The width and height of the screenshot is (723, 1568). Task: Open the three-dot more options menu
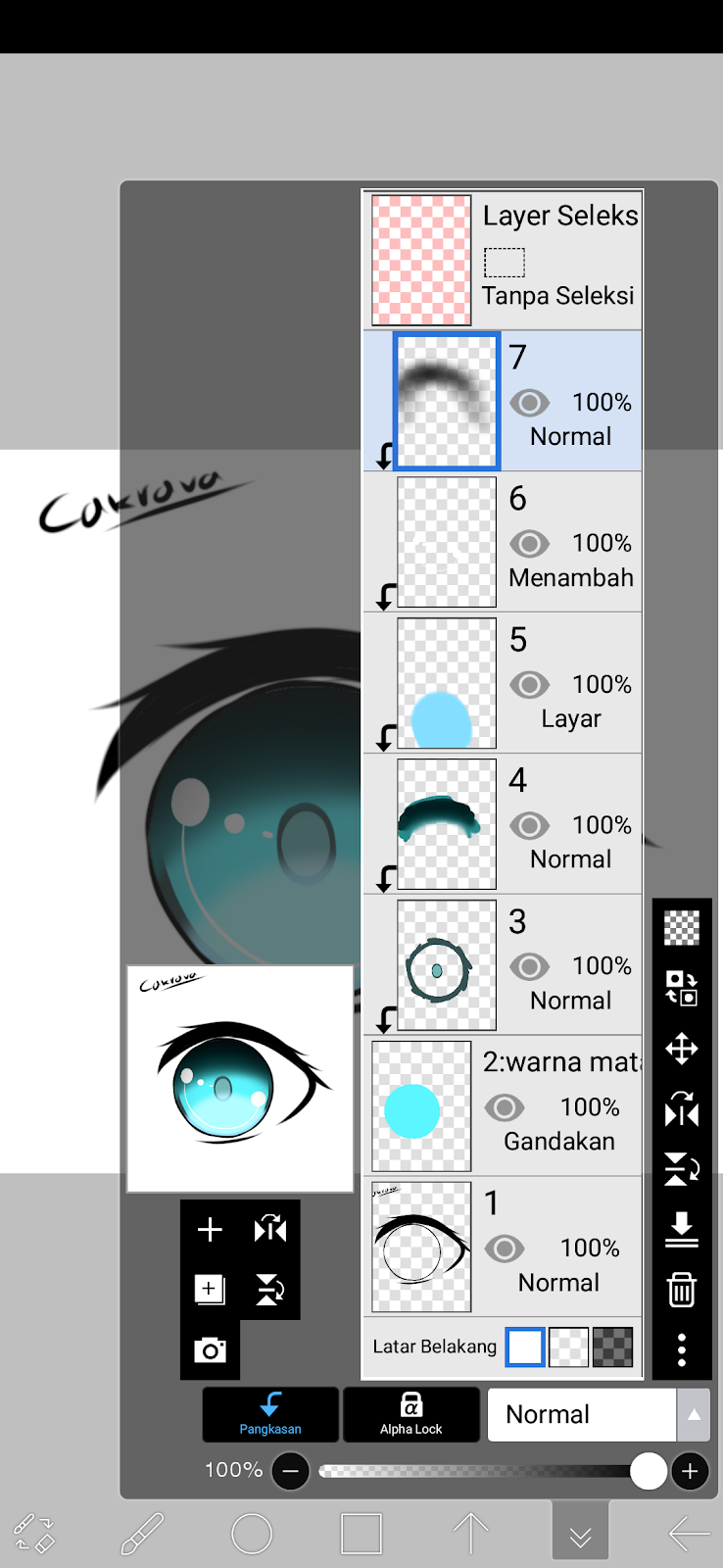point(682,1349)
